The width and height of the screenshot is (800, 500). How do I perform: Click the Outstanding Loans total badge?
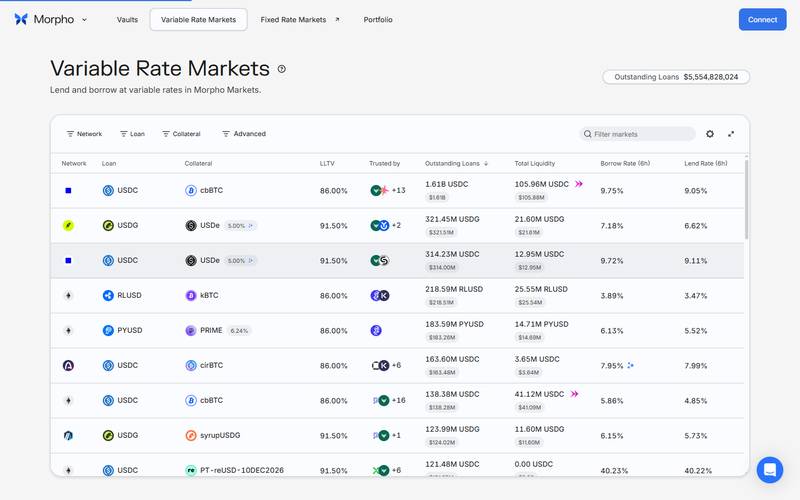(x=676, y=77)
